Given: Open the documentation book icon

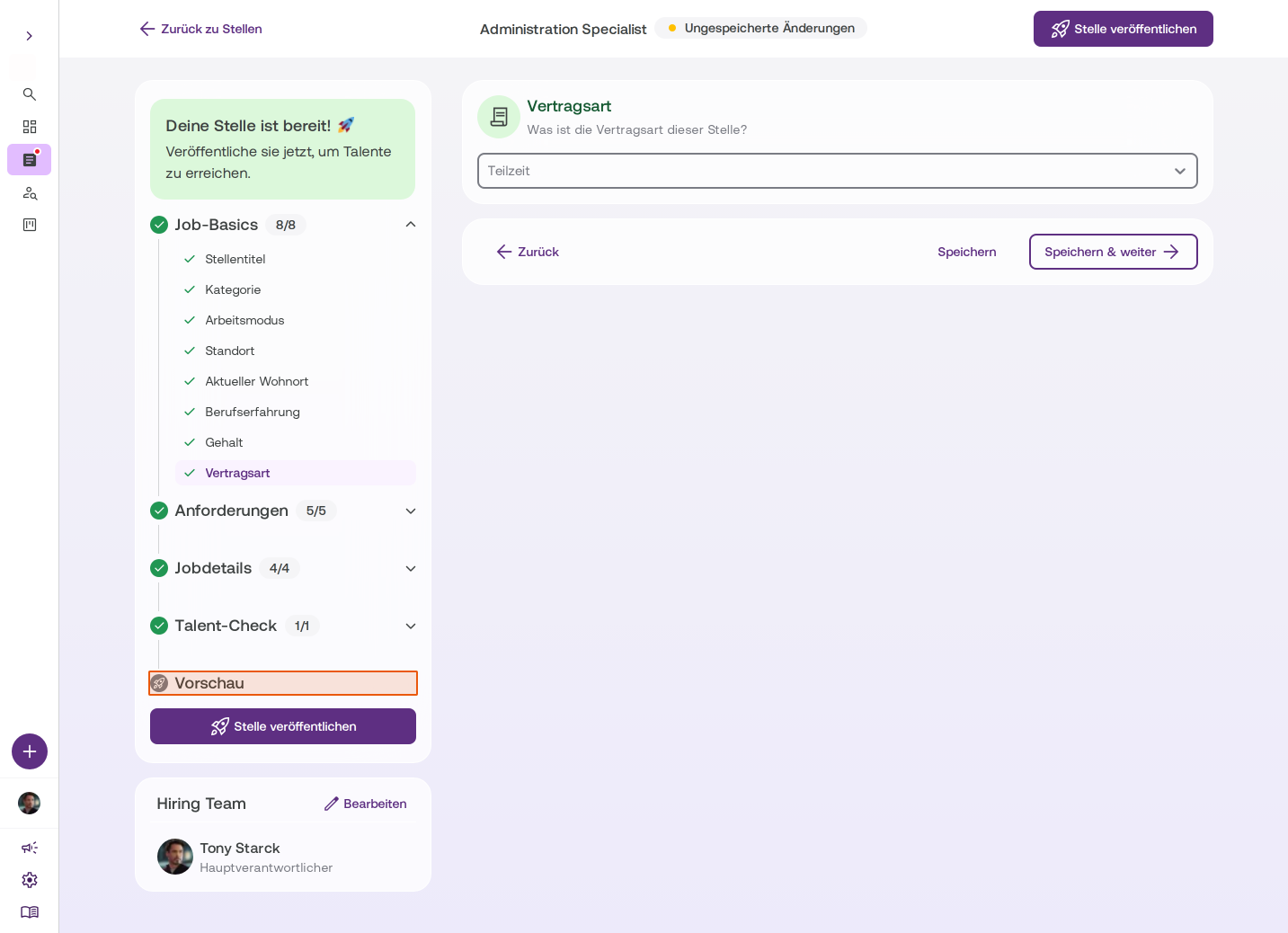Looking at the screenshot, I should pos(29,912).
